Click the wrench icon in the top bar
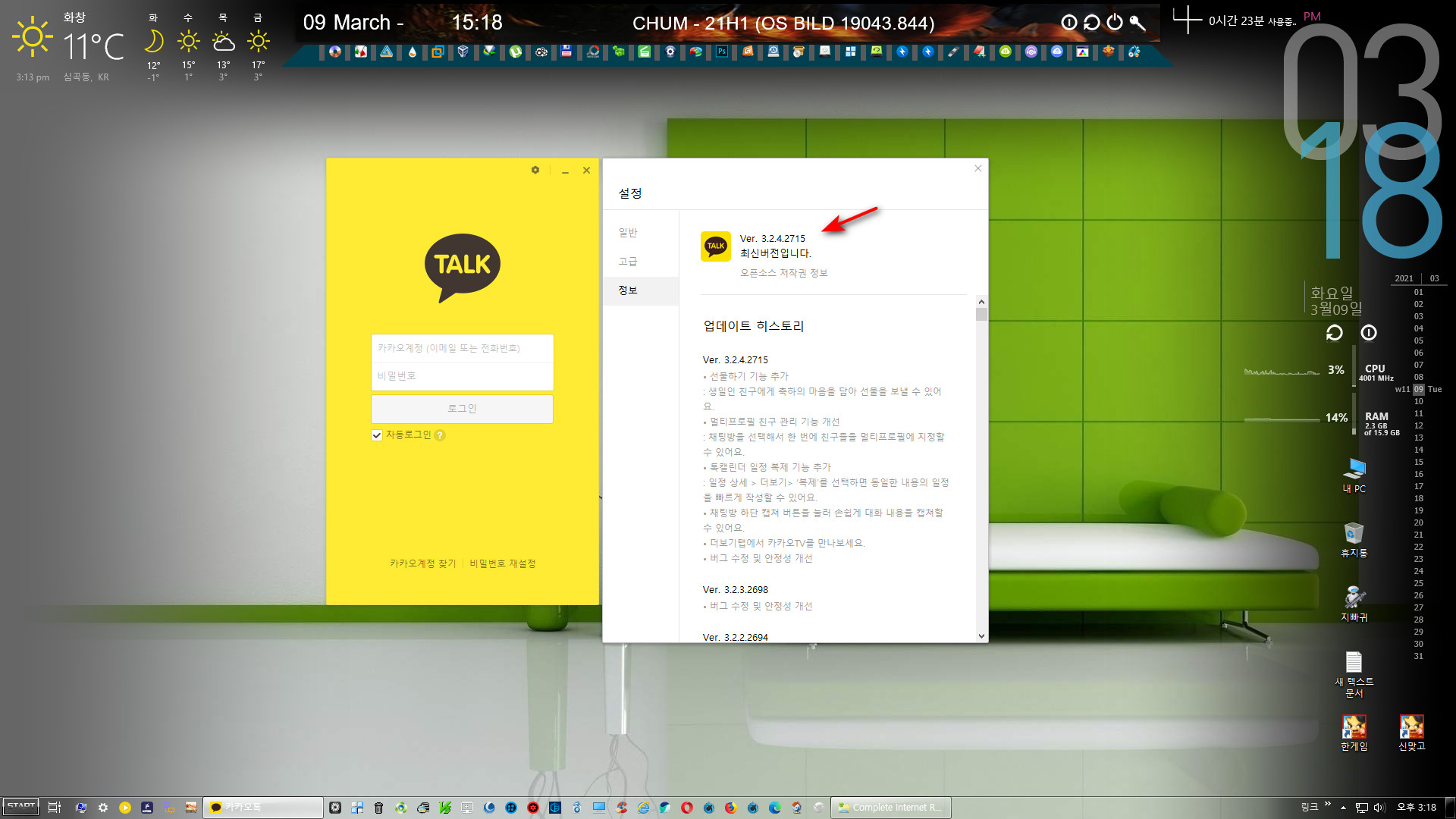This screenshot has height=819, width=1456. point(1137,23)
